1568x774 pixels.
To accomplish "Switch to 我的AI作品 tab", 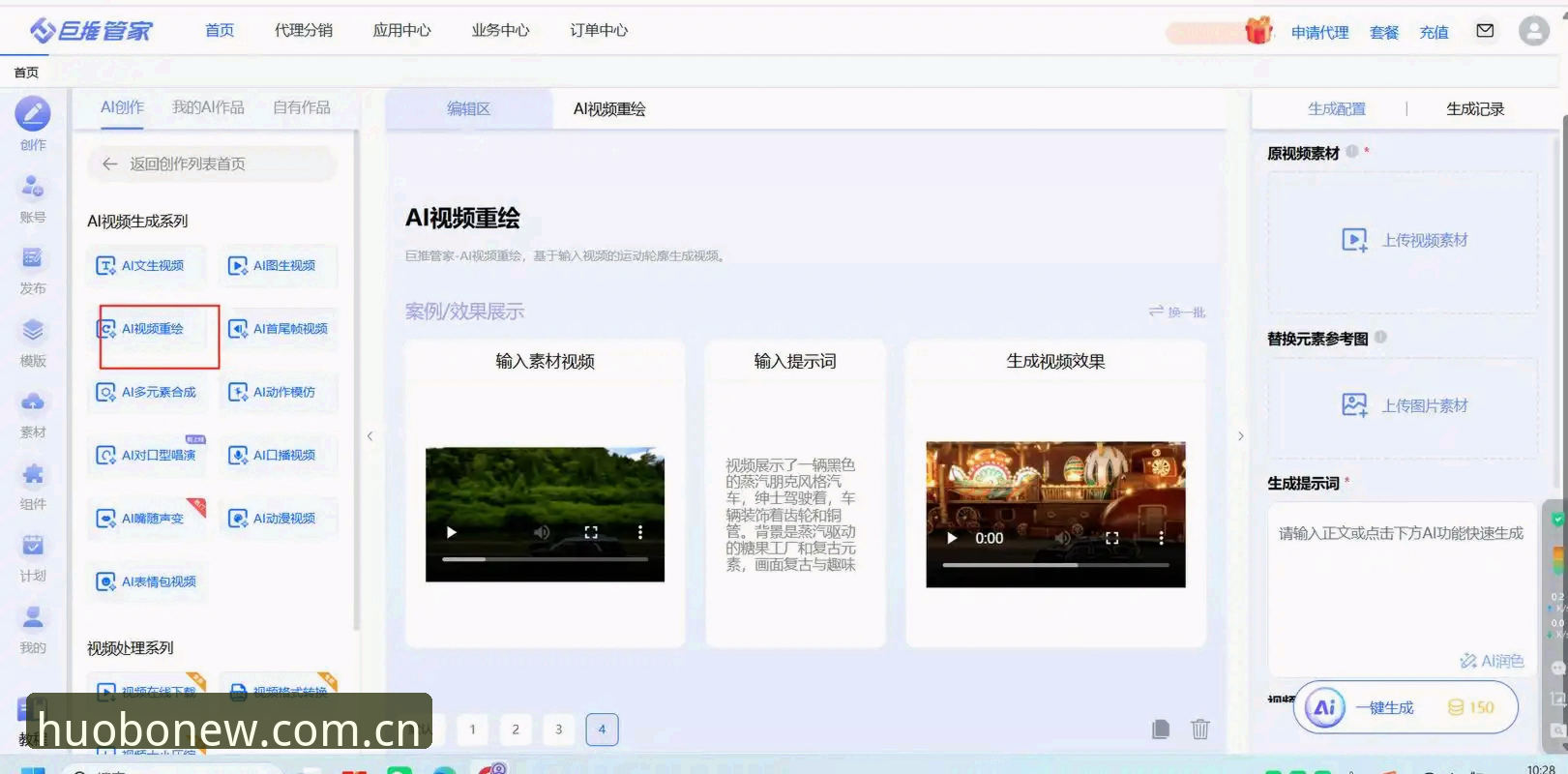I will coord(208,107).
